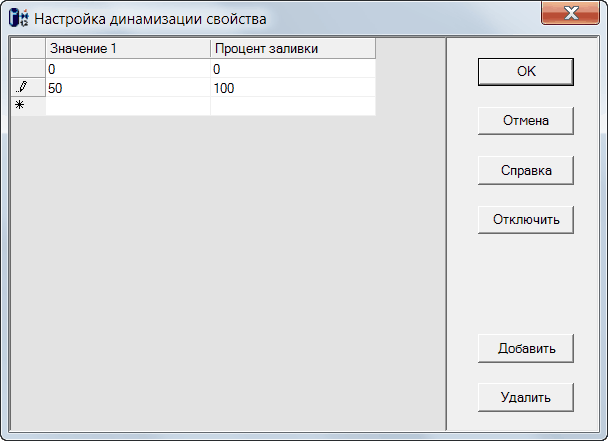Add a row with Добавить button
Viewport: 608px width, 441px height.
(x=525, y=348)
